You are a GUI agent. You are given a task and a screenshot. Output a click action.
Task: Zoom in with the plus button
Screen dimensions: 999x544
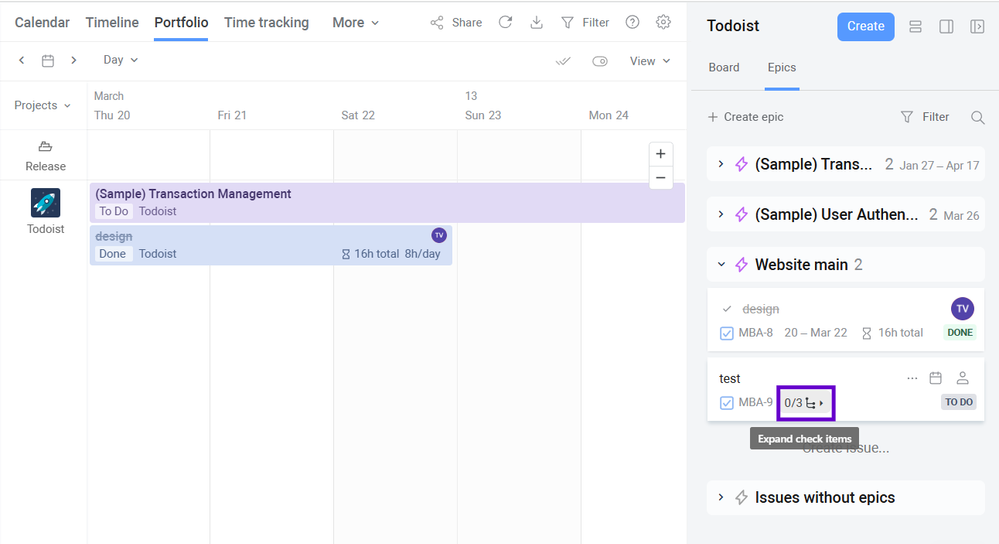[x=661, y=154]
